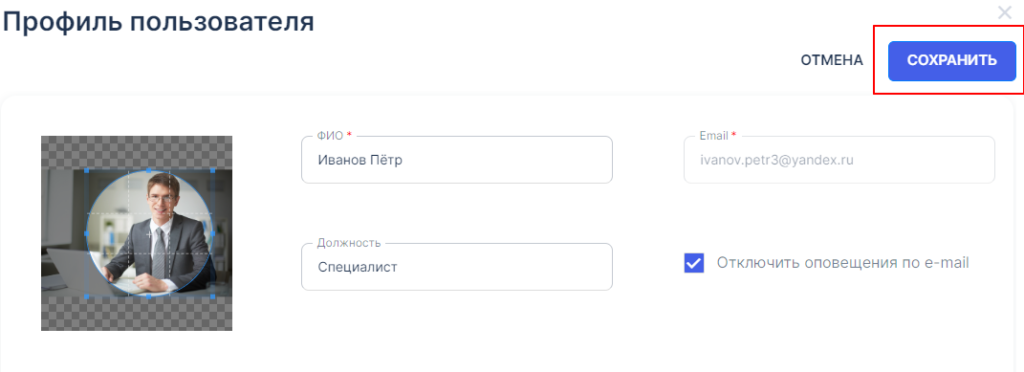Screen dimensions: 1024x372
Task: Click the top-right crop handle on avatar
Action: (x=212, y=170)
